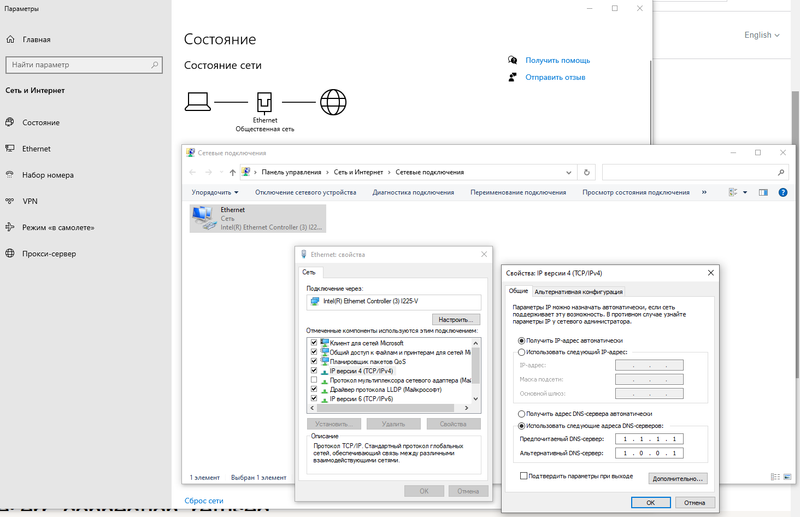This screenshot has width=800, height=517.
Task: Click the Ethernet adapter icon in Network Connections
Action: pos(203,218)
